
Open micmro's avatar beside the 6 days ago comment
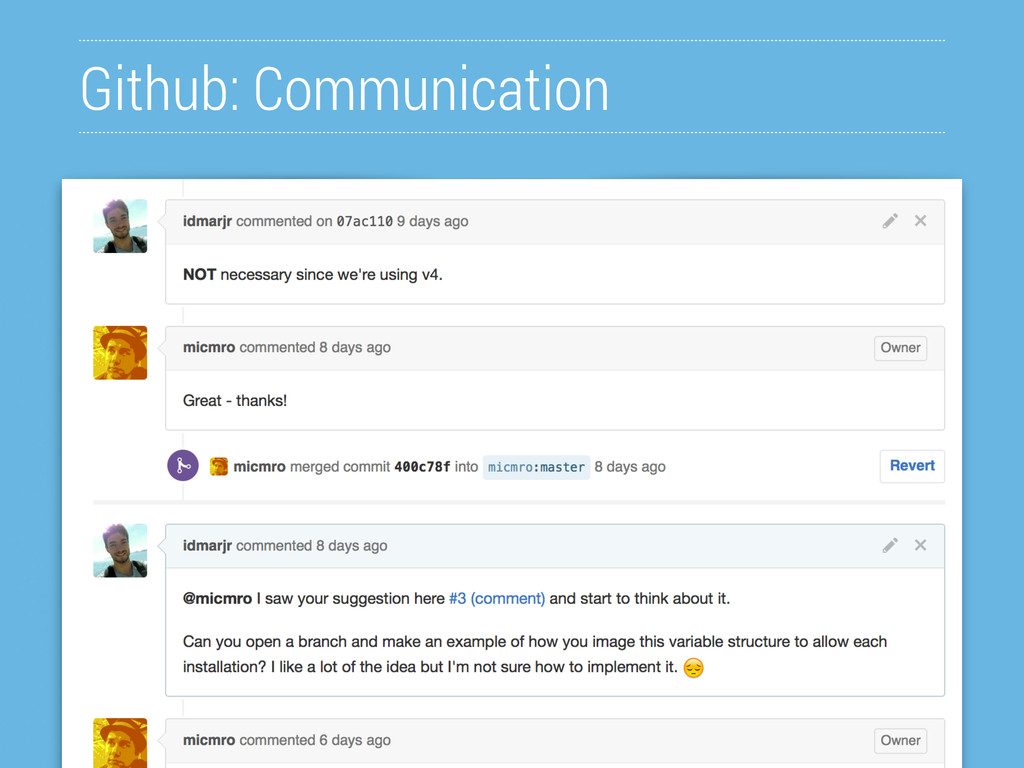pyautogui.click(x=120, y=743)
